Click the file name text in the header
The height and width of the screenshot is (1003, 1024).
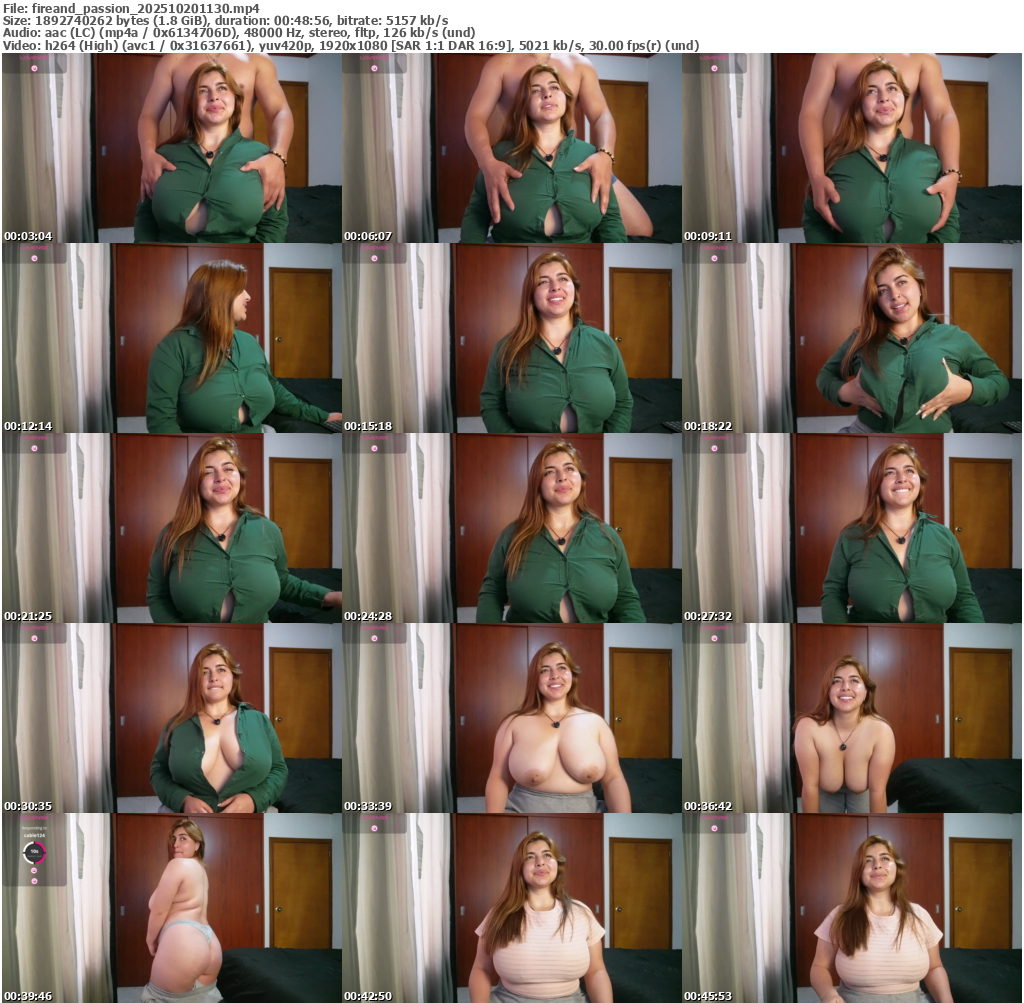pyautogui.click(x=132, y=8)
